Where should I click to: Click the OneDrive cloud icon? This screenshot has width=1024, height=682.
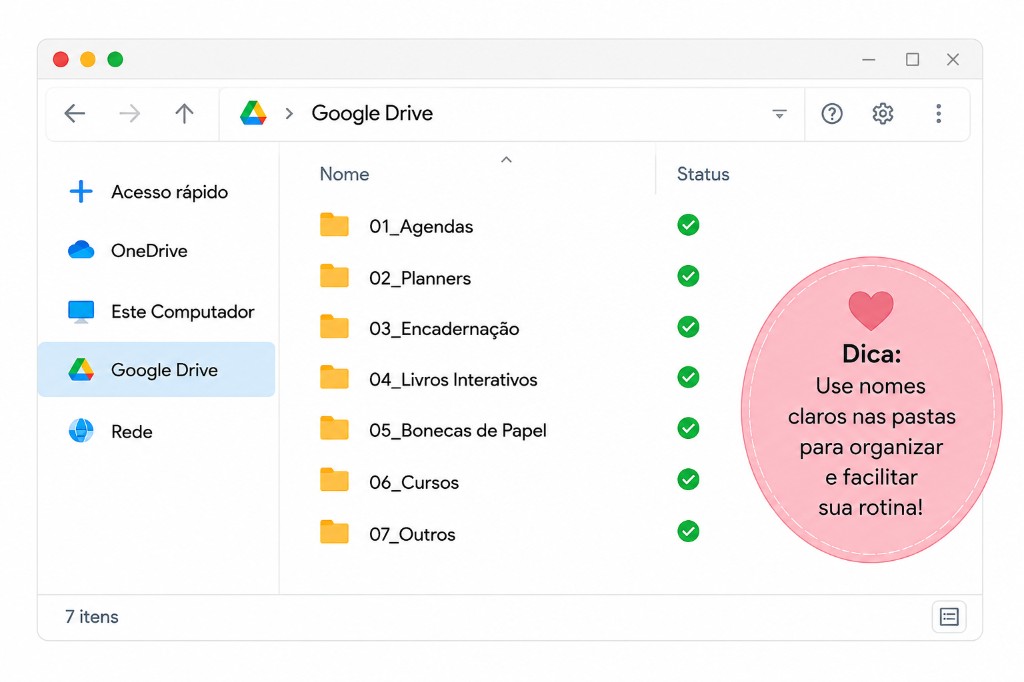pos(81,250)
